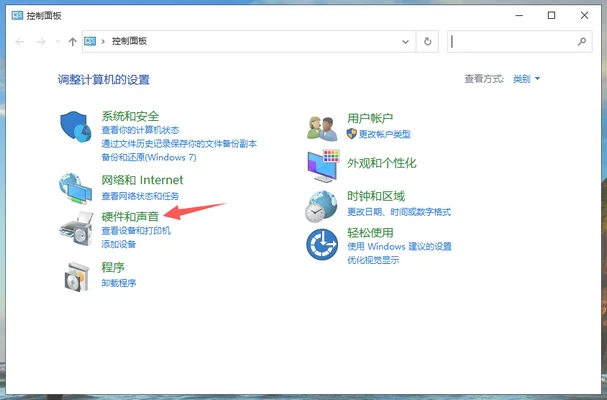Open the Network and Internet globe icon
The image size is (607, 400).
pos(76,188)
